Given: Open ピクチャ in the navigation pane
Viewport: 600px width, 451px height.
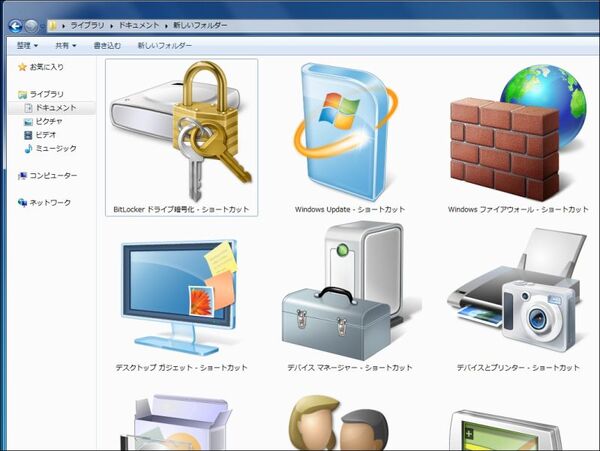Looking at the screenshot, I should point(49,122).
